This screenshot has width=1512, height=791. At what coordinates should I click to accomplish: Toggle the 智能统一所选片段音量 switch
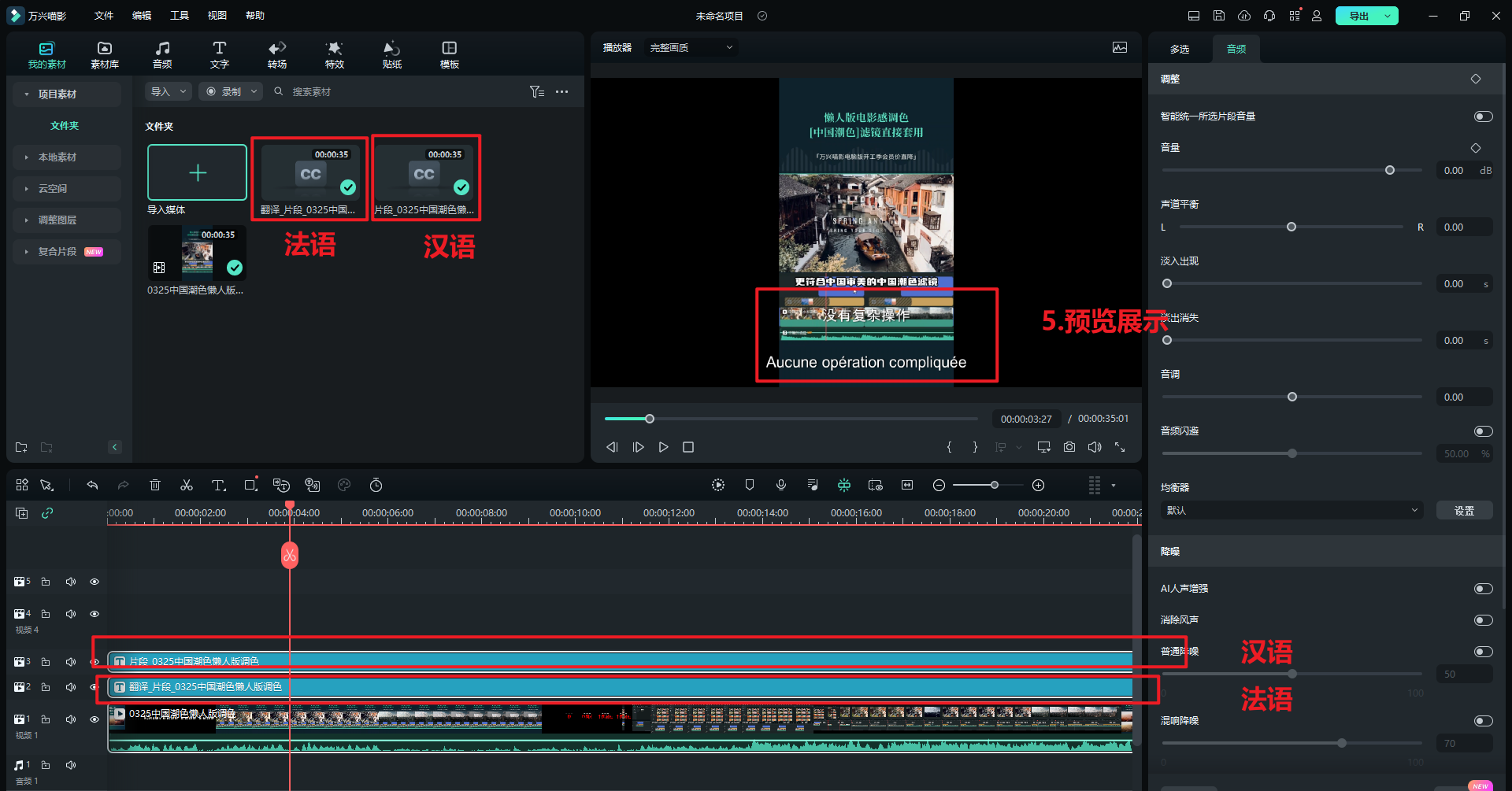[x=1483, y=116]
